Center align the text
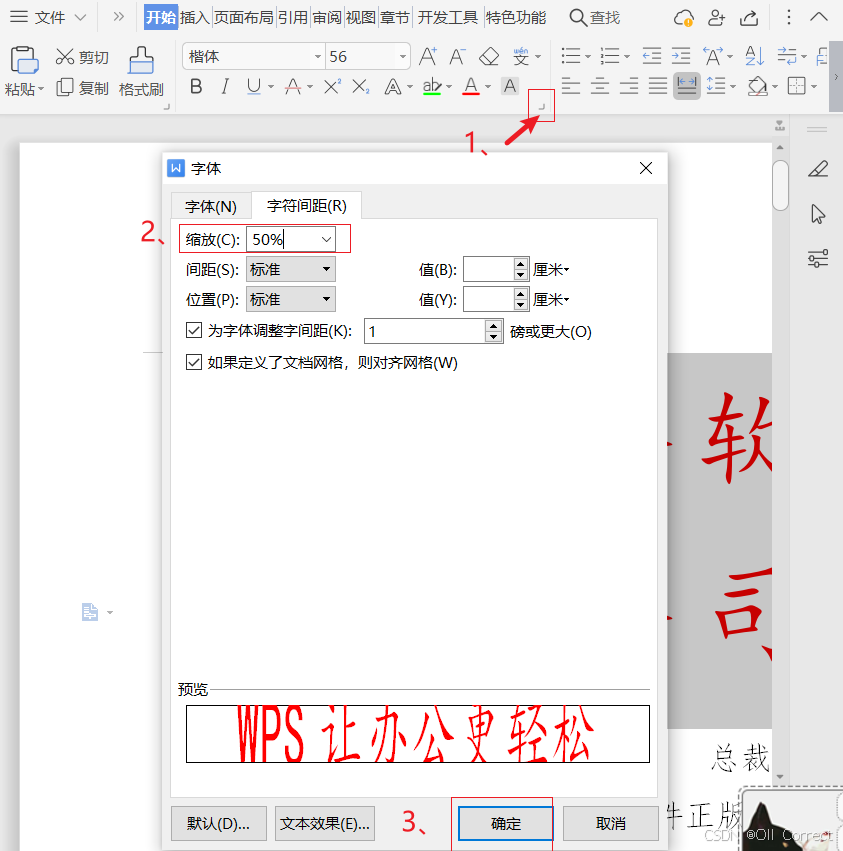 pyautogui.click(x=600, y=86)
